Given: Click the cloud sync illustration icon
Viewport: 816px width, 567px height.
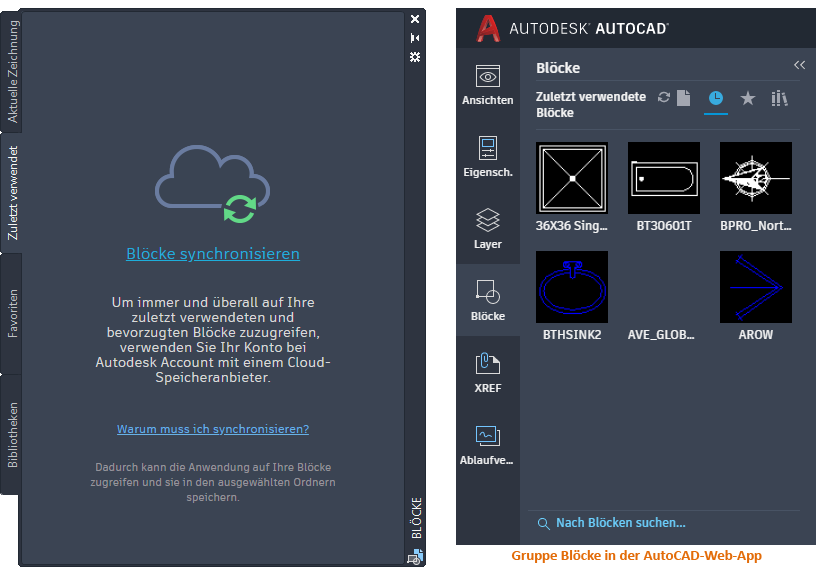Looking at the screenshot, I should (212, 184).
